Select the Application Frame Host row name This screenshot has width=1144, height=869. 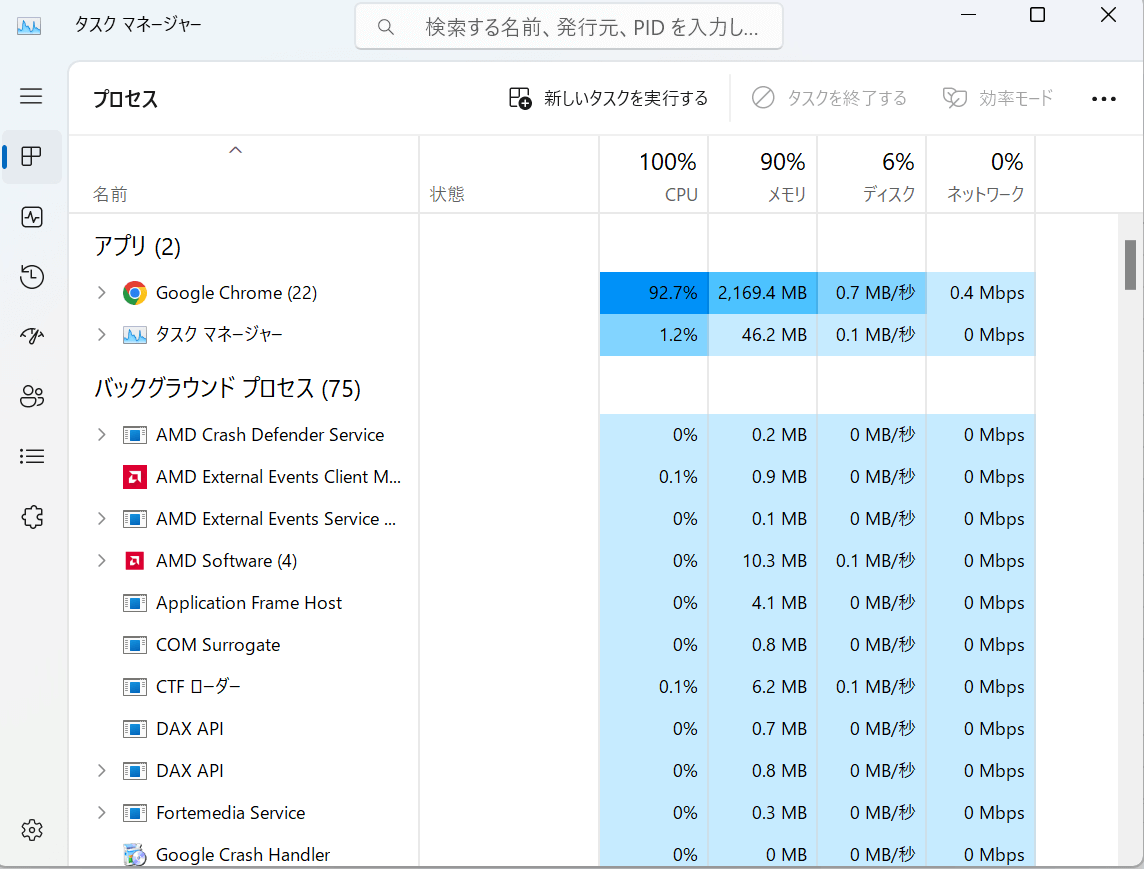(249, 603)
